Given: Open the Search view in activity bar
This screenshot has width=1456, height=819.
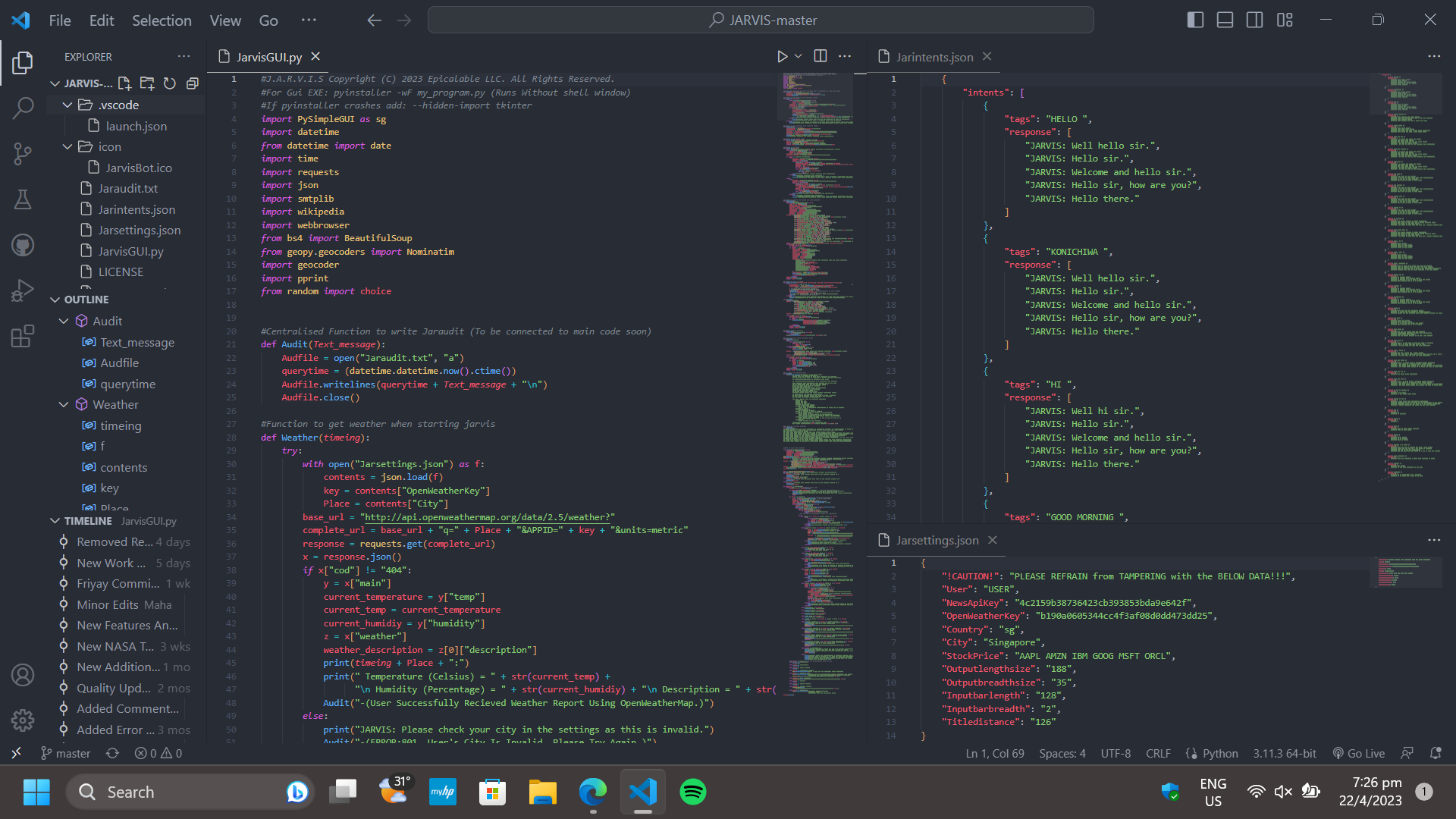Looking at the screenshot, I should (23, 108).
